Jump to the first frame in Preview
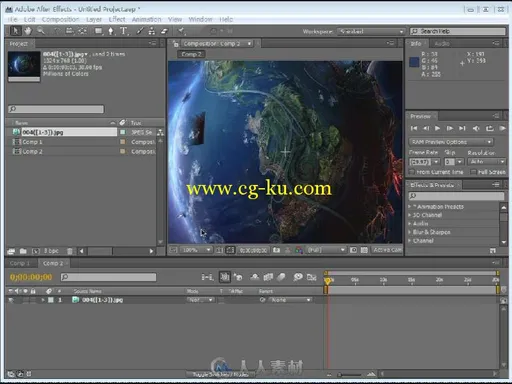Image resolution: width=512 pixels, height=384 pixels. click(x=414, y=128)
